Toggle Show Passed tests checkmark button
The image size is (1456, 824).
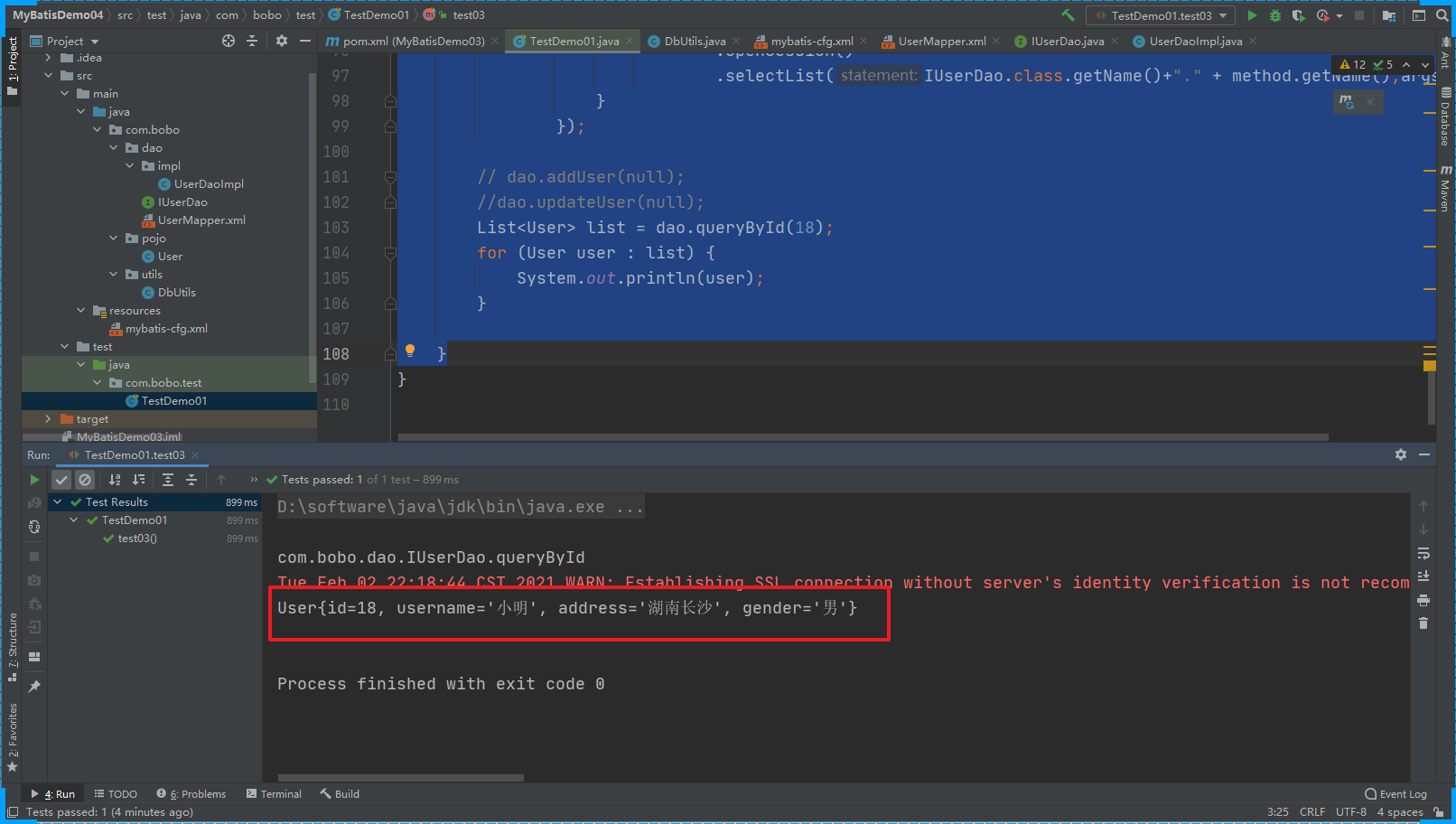point(61,480)
